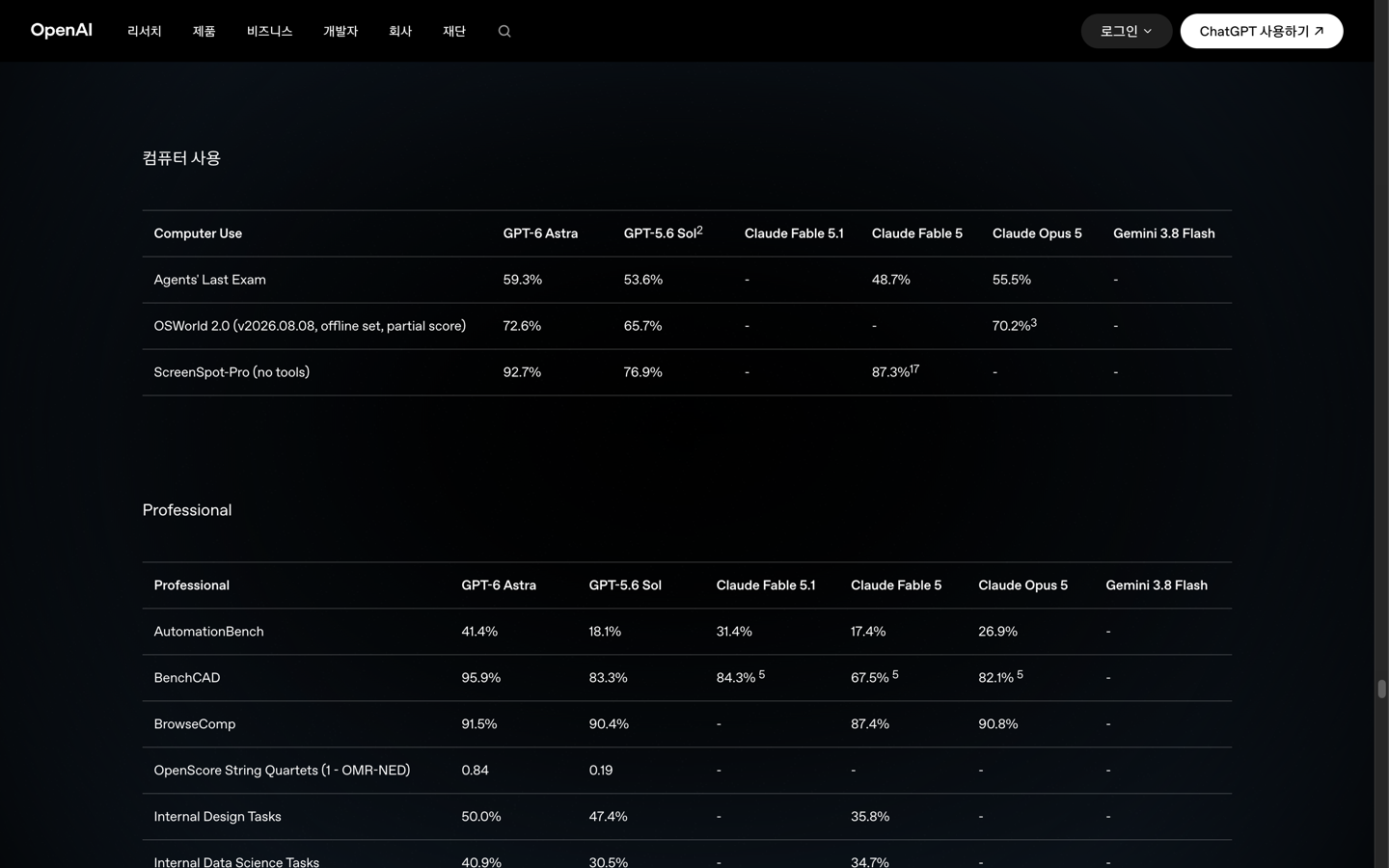Click GPT-5.6 Sol header in Professional table

625,585
